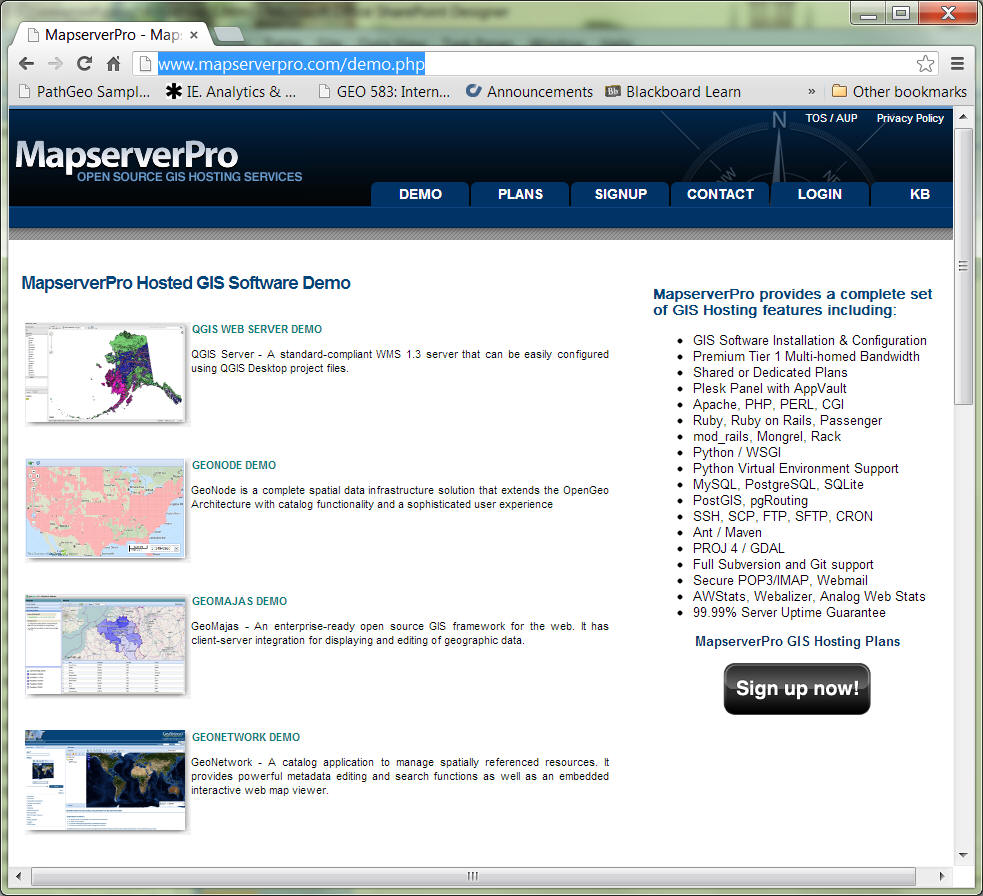This screenshot has height=896, width=983.
Task: Select the MapserverPro tab title
Action: coord(113,35)
